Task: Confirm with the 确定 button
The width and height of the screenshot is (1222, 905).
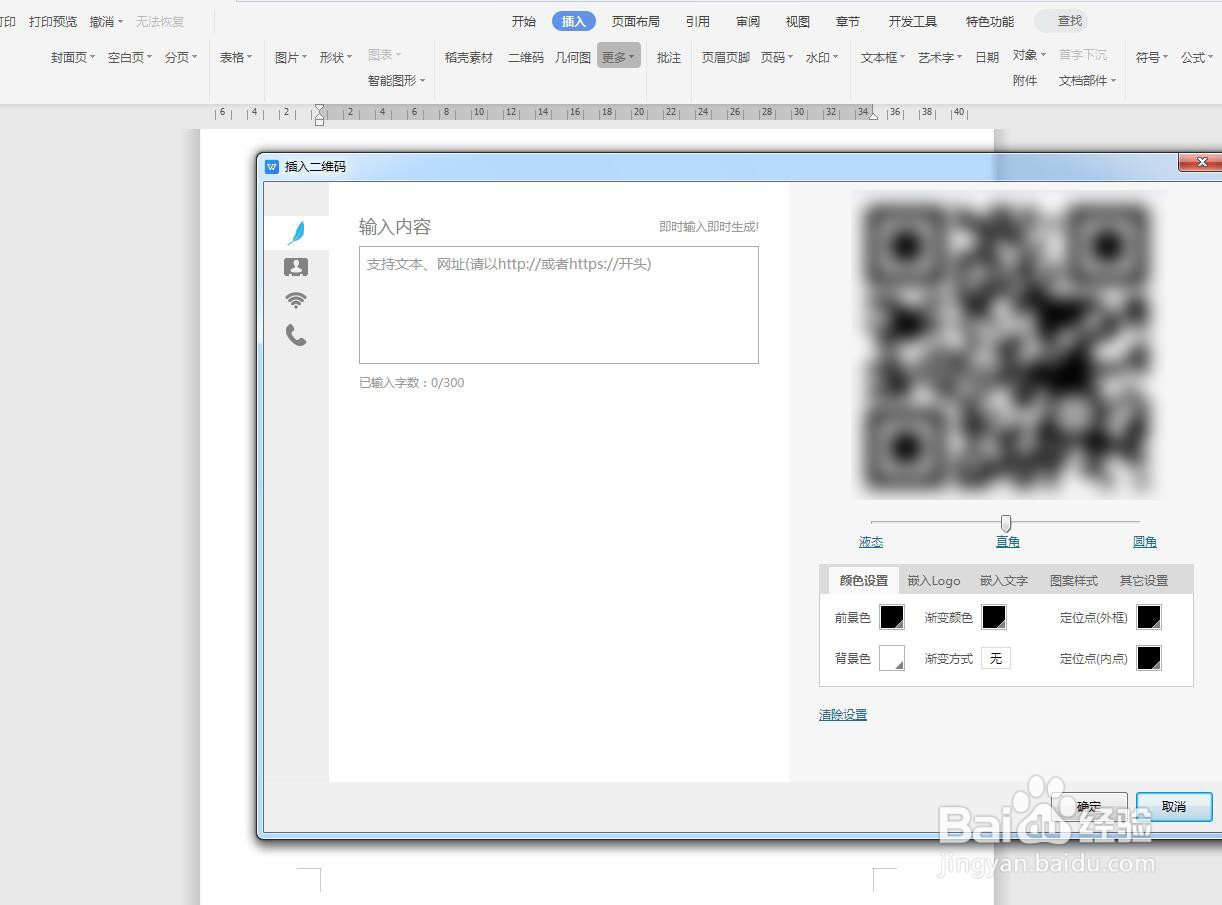Action: click(1089, 807)
